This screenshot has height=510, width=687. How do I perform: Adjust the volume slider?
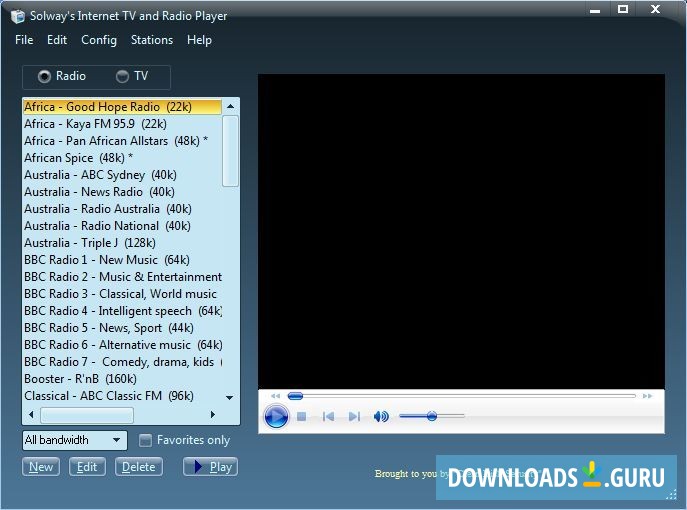[x=432, y=416]
